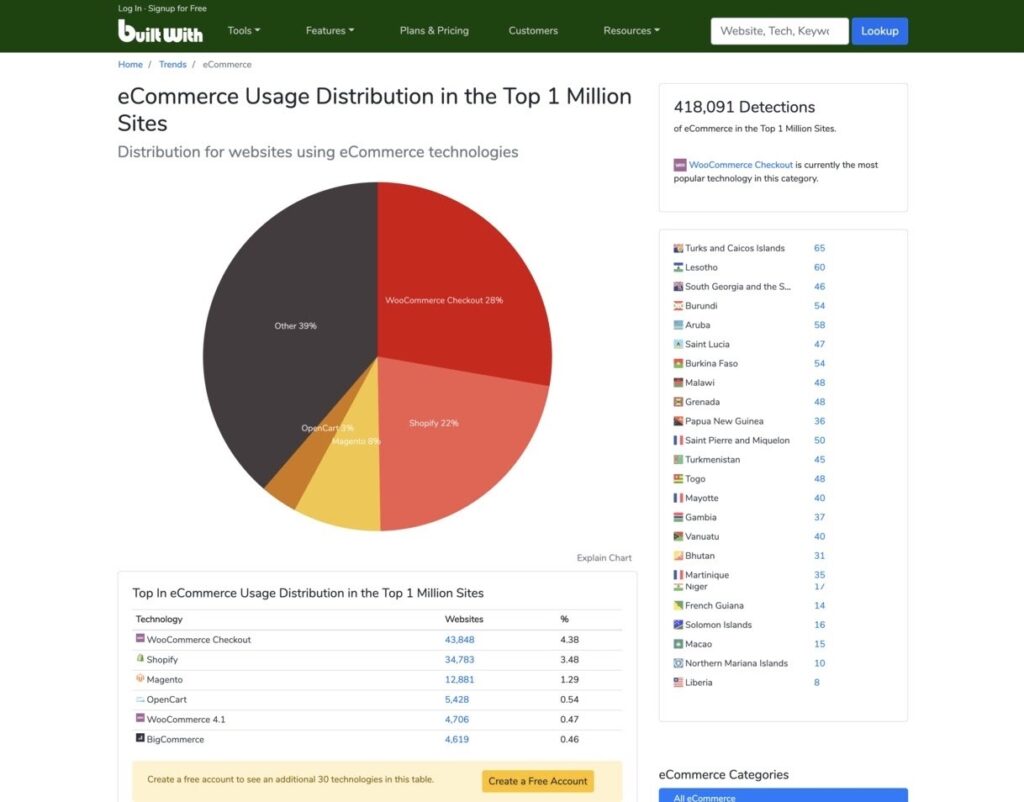The image size is (1024, 802).
Task: Expand the Features dropdown menu
Action: (330, 31)
